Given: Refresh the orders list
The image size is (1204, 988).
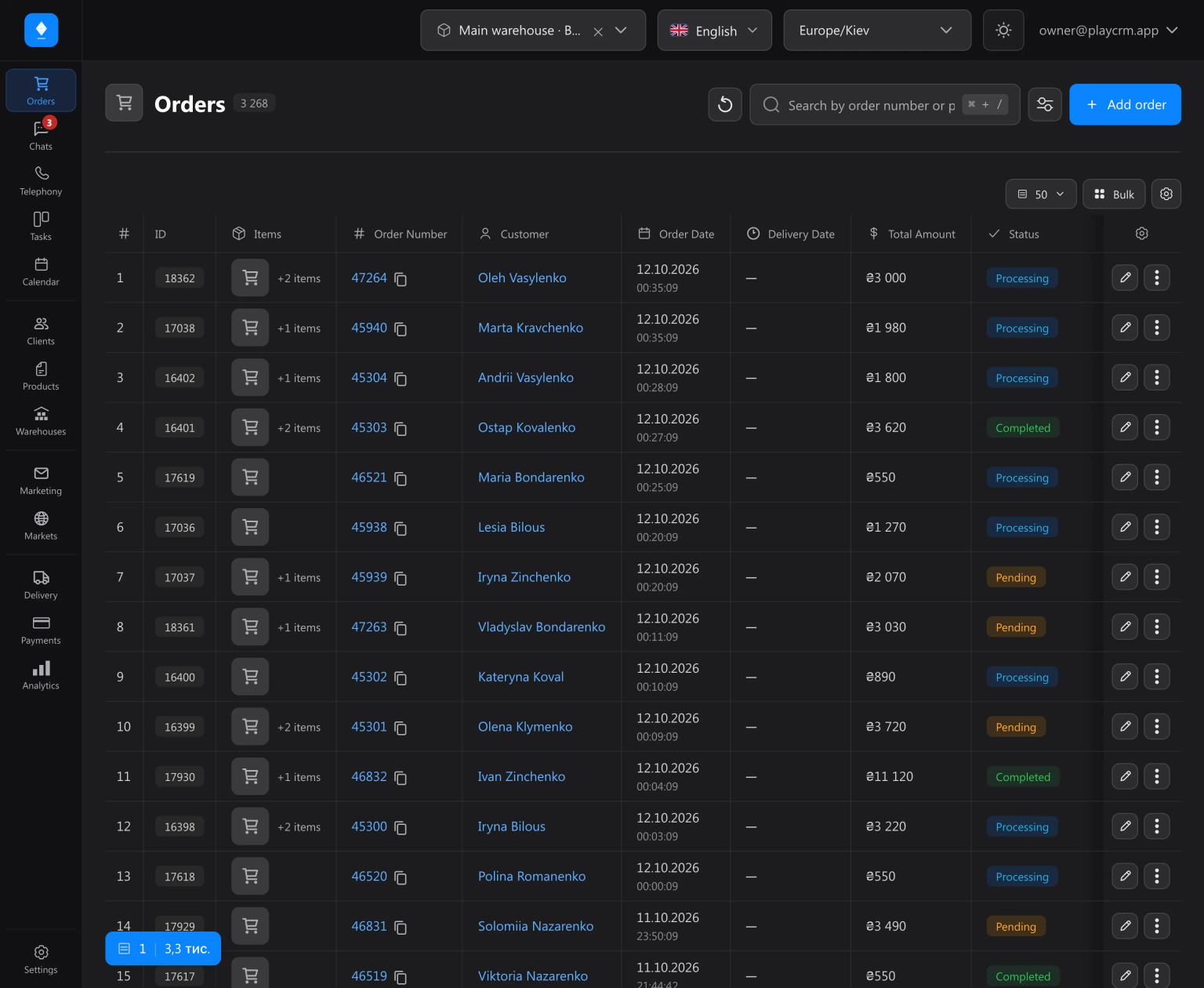Looking at the screenshot, I should click(725, 104).
